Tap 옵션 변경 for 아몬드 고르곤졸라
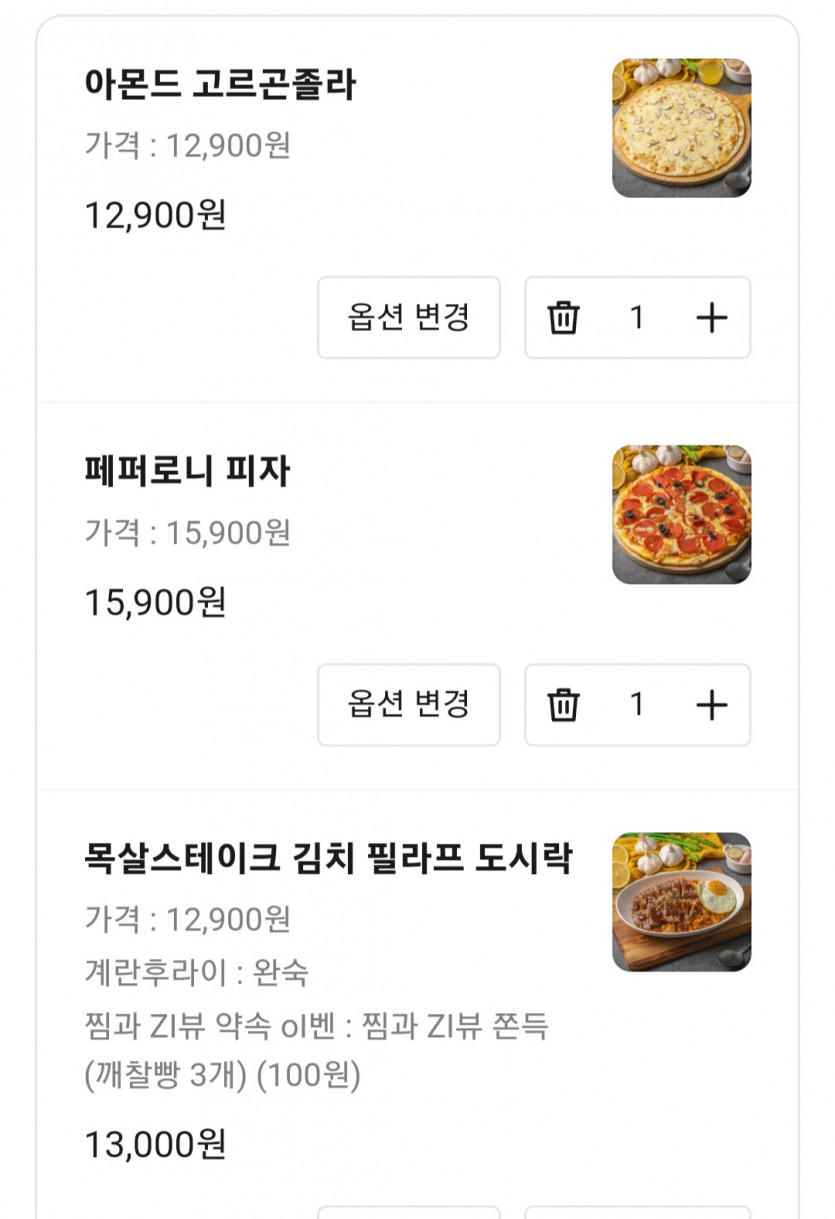835x1219 pixels. [408, 318]
